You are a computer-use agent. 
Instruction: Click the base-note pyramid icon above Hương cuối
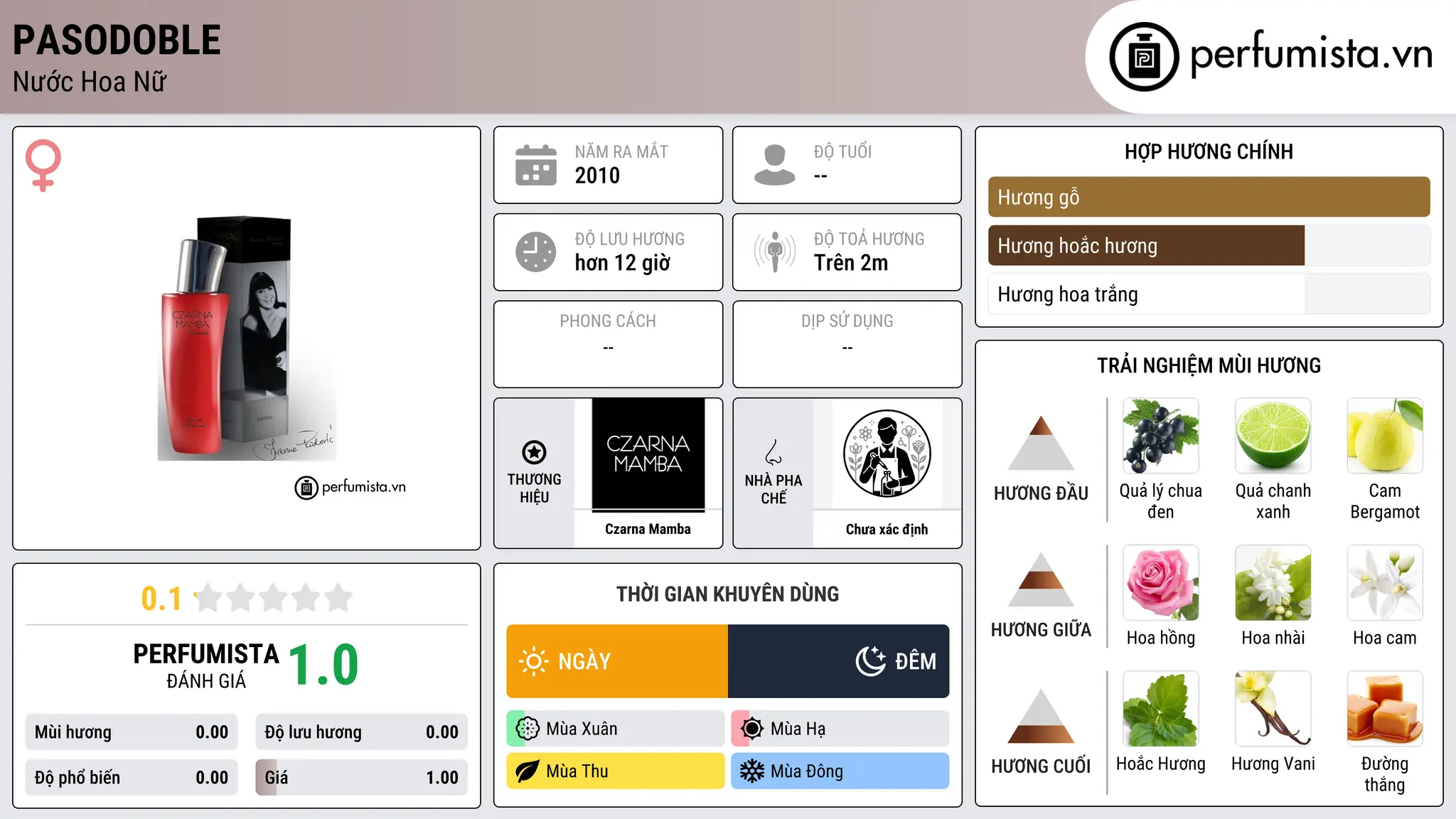tap(1041, 716)
